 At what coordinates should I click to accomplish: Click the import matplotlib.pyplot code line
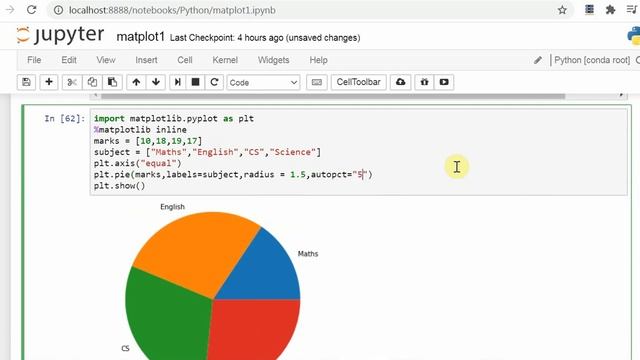coord(174,118)
